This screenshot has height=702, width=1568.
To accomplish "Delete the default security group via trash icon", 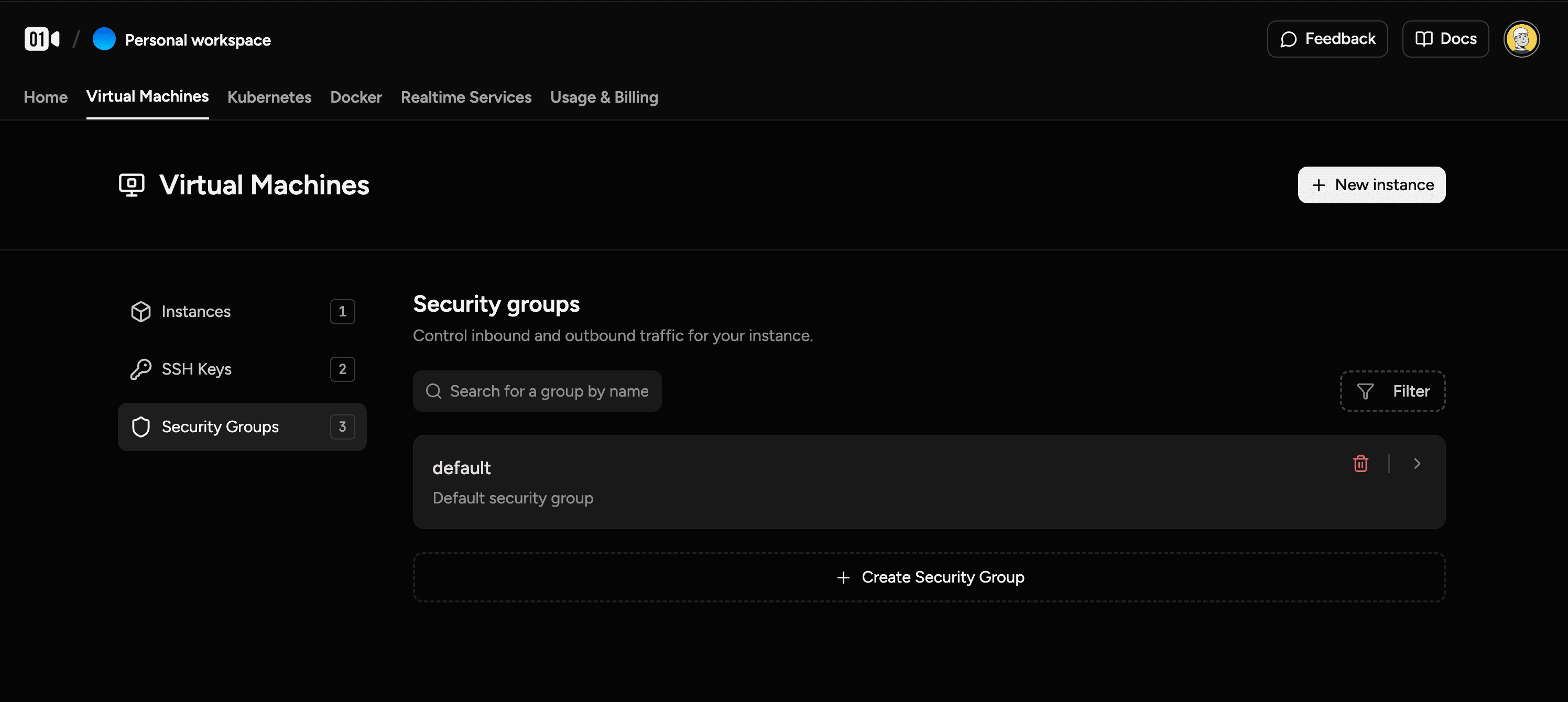I will pyautogui.click(x=1361, y=464).
